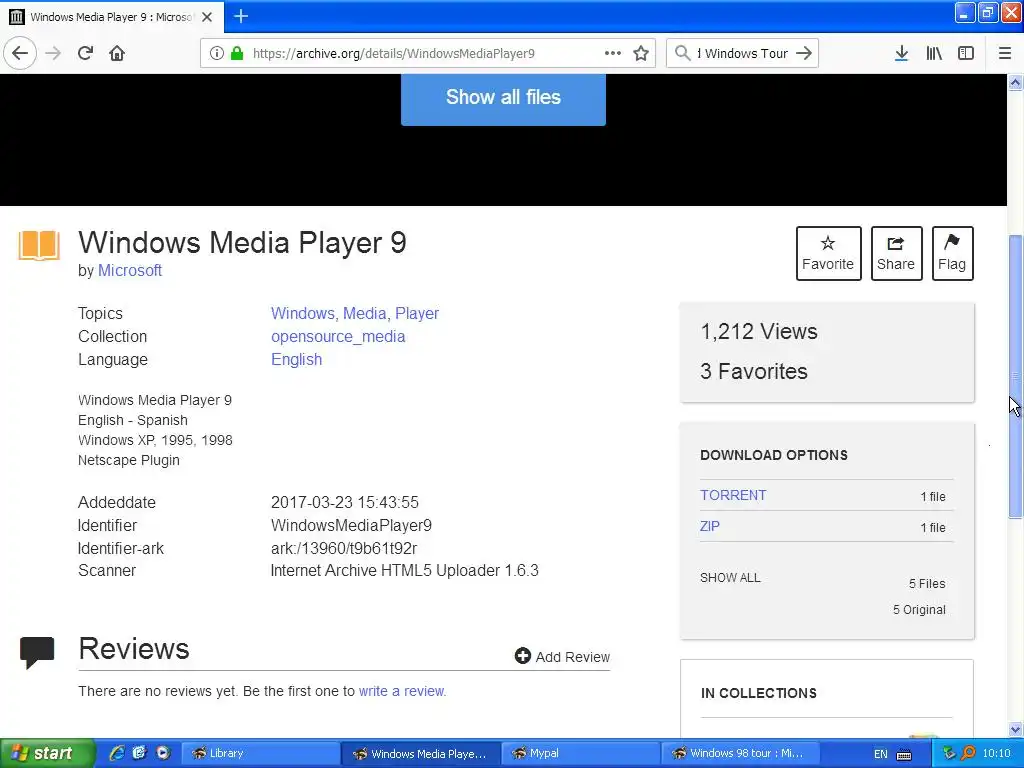Image resolution: width=1024 pixels, height=768 pixels.
Task: Click the ark:/13960/t9b61t92r identifier text
Action: click(x=344, y=549)
